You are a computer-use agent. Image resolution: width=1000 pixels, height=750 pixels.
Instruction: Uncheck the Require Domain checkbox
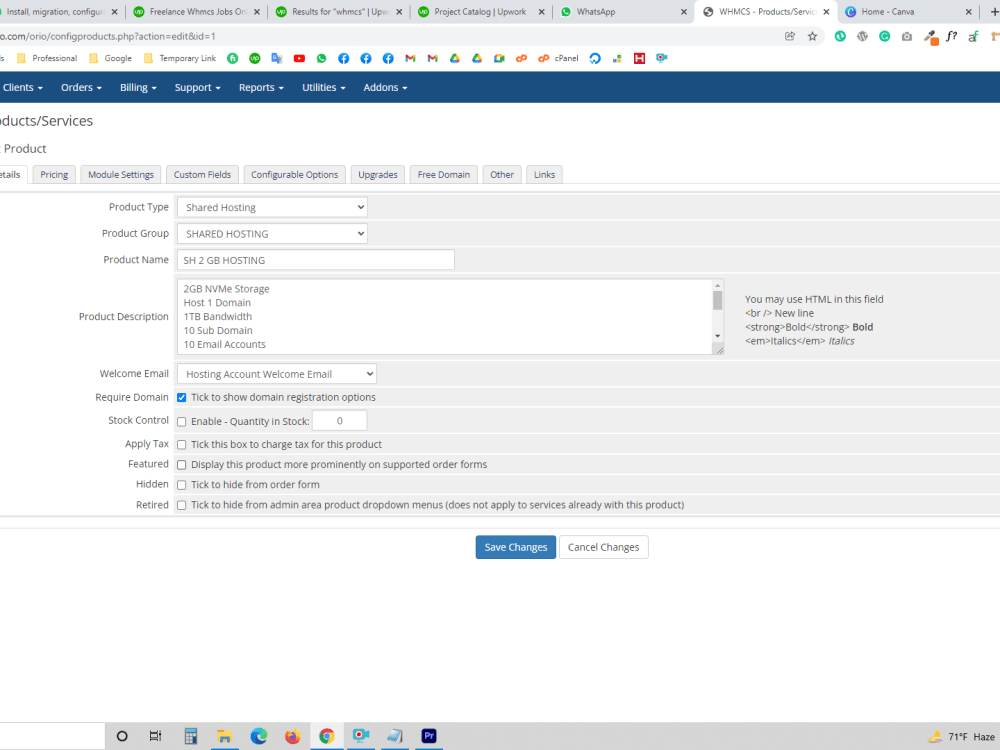(x=181, y=397)
